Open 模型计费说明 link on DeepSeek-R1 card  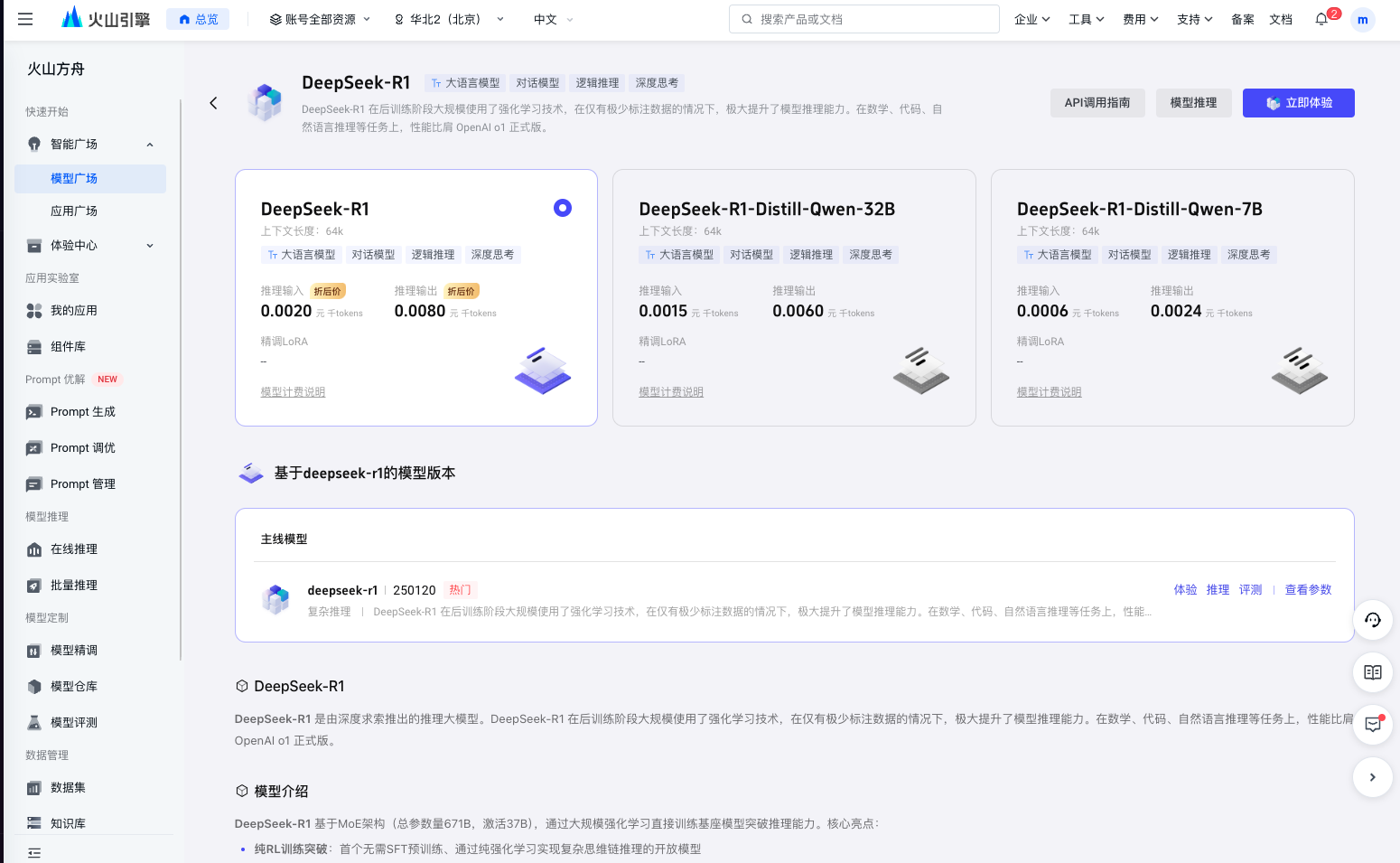pos(293,392)
